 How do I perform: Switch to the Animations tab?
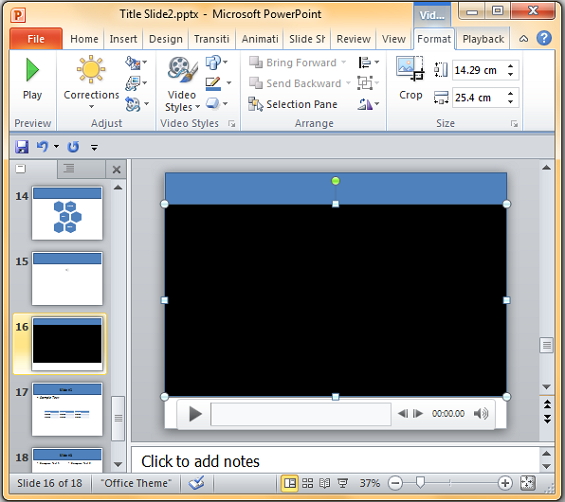point(260,39)
